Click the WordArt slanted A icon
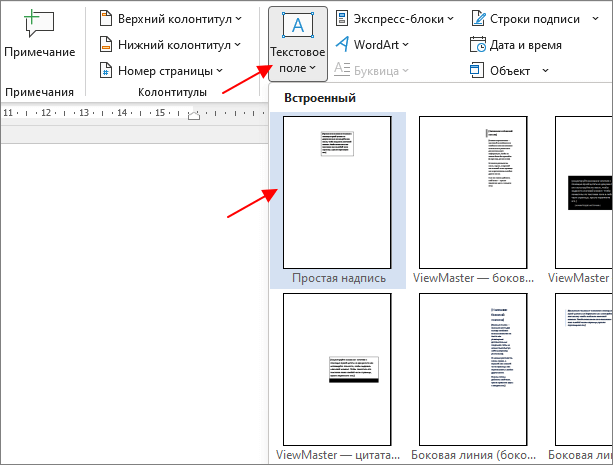The image size is (613, 465). (x=342, y=44)
